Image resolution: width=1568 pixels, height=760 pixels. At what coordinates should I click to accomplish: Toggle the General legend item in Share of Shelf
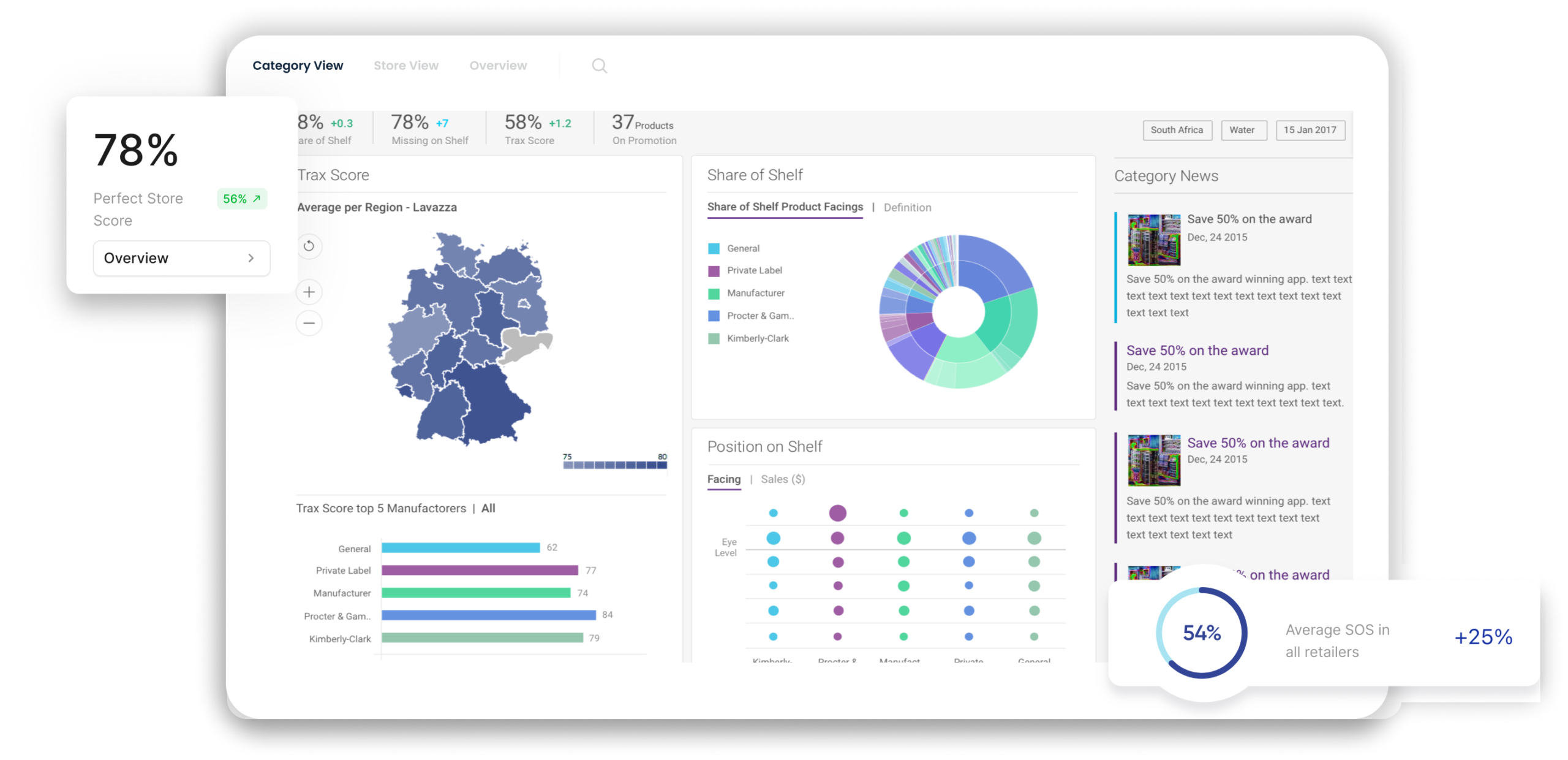tap(742, 248)
